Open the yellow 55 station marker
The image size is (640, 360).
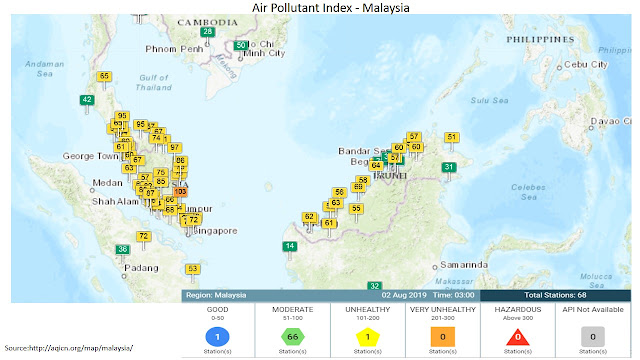(x=356, y=209)
